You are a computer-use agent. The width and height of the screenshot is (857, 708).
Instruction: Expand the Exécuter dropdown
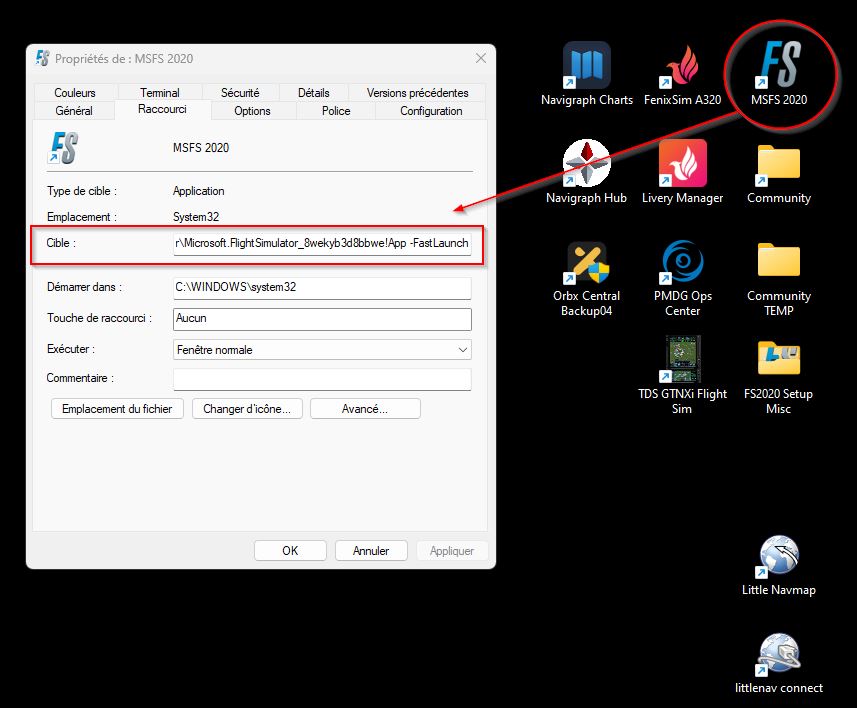pyautogui.click(x=322, y=350)
